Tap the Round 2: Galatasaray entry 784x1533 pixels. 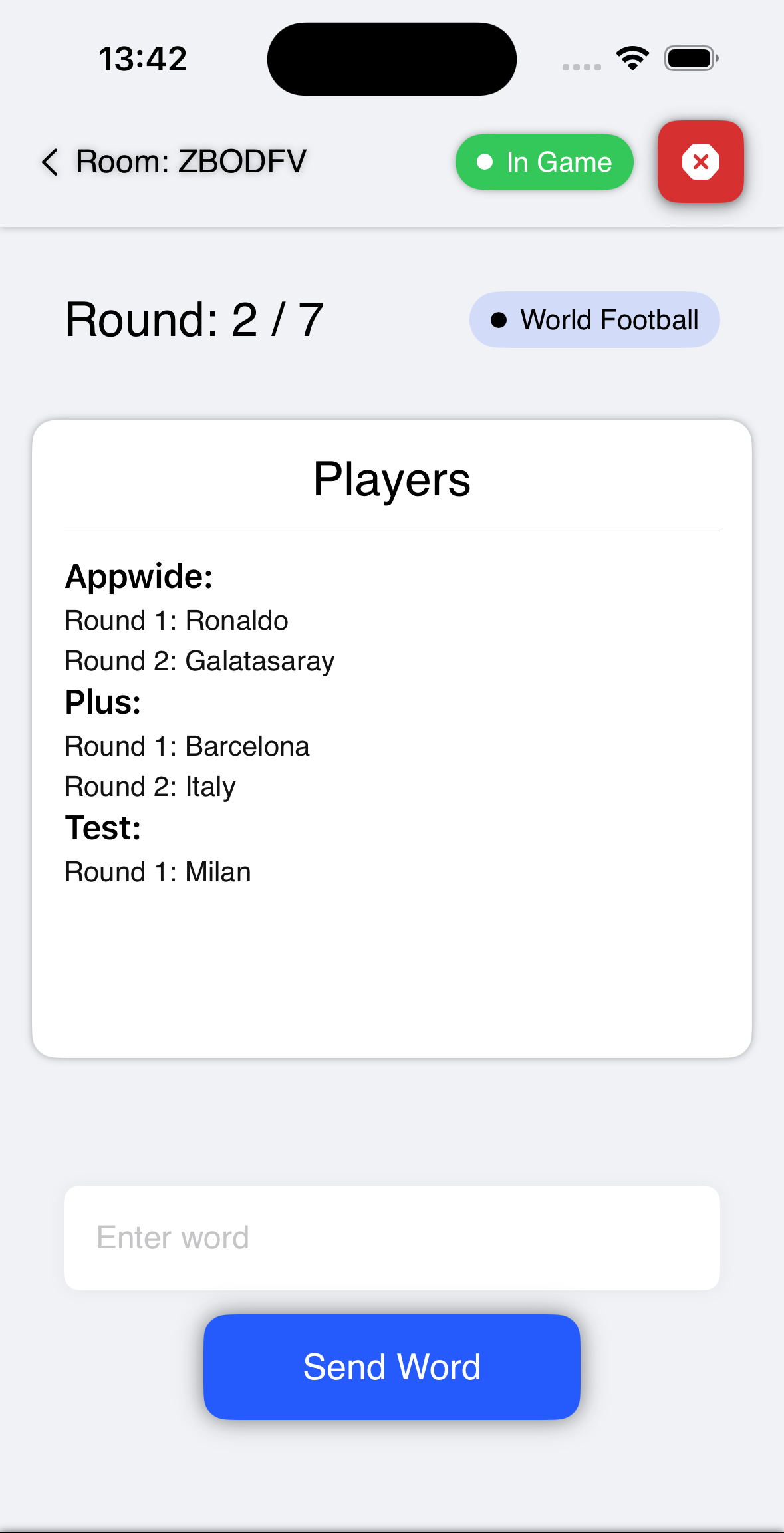[x=199, y=661]
